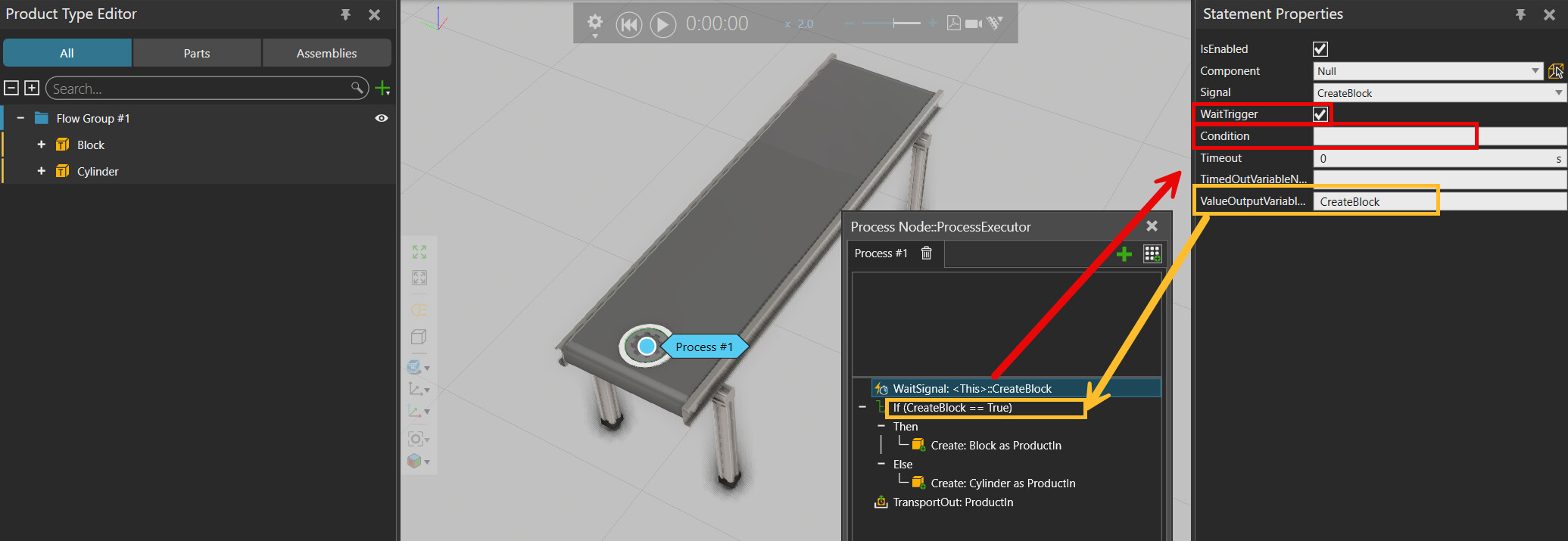This screenshot has height=541, width=1568.
Task: Export the view to 3D PDF
Action: point(954,23)
